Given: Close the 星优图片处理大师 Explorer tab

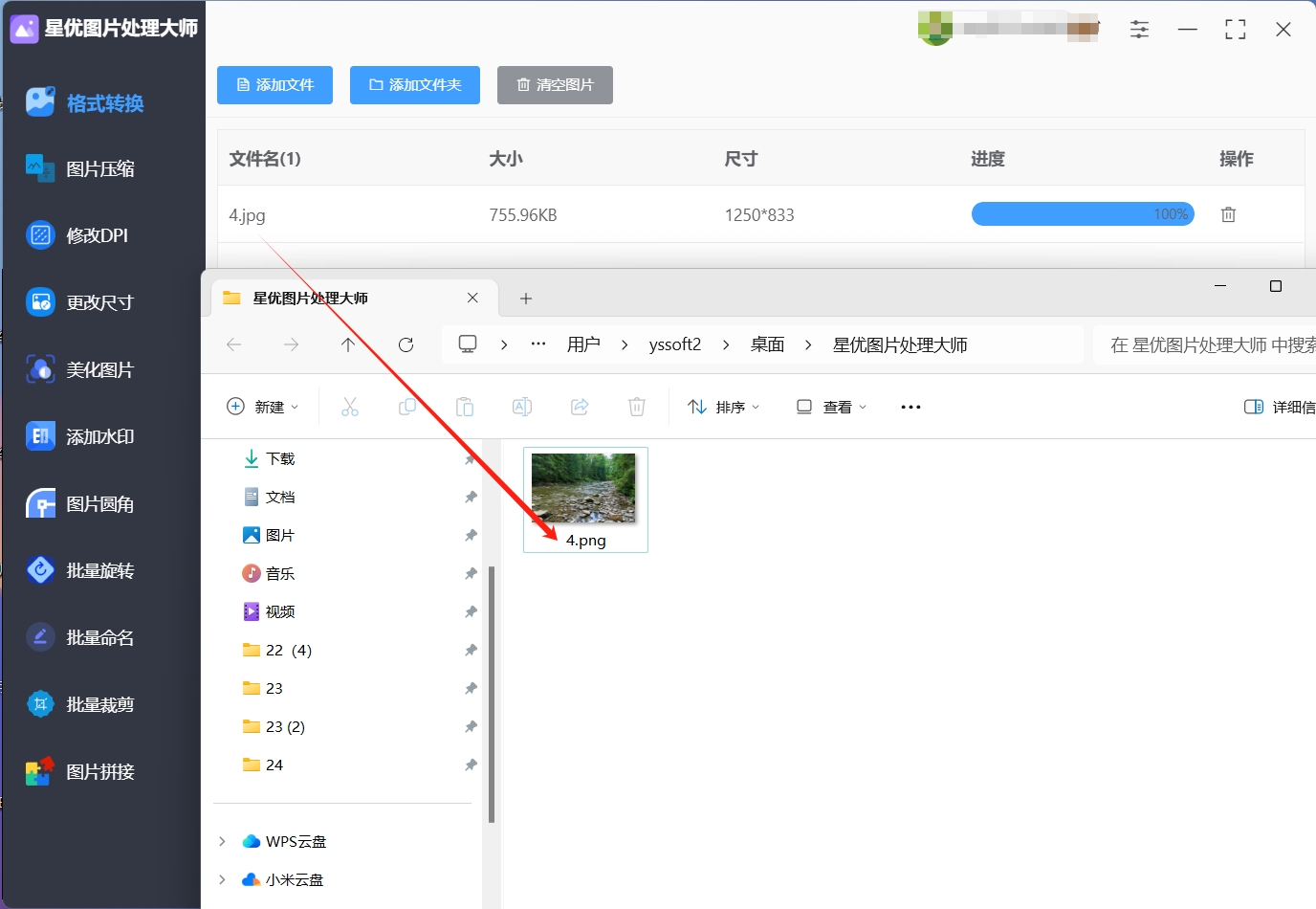Looking at the screenshot, I should pos(472,298).
